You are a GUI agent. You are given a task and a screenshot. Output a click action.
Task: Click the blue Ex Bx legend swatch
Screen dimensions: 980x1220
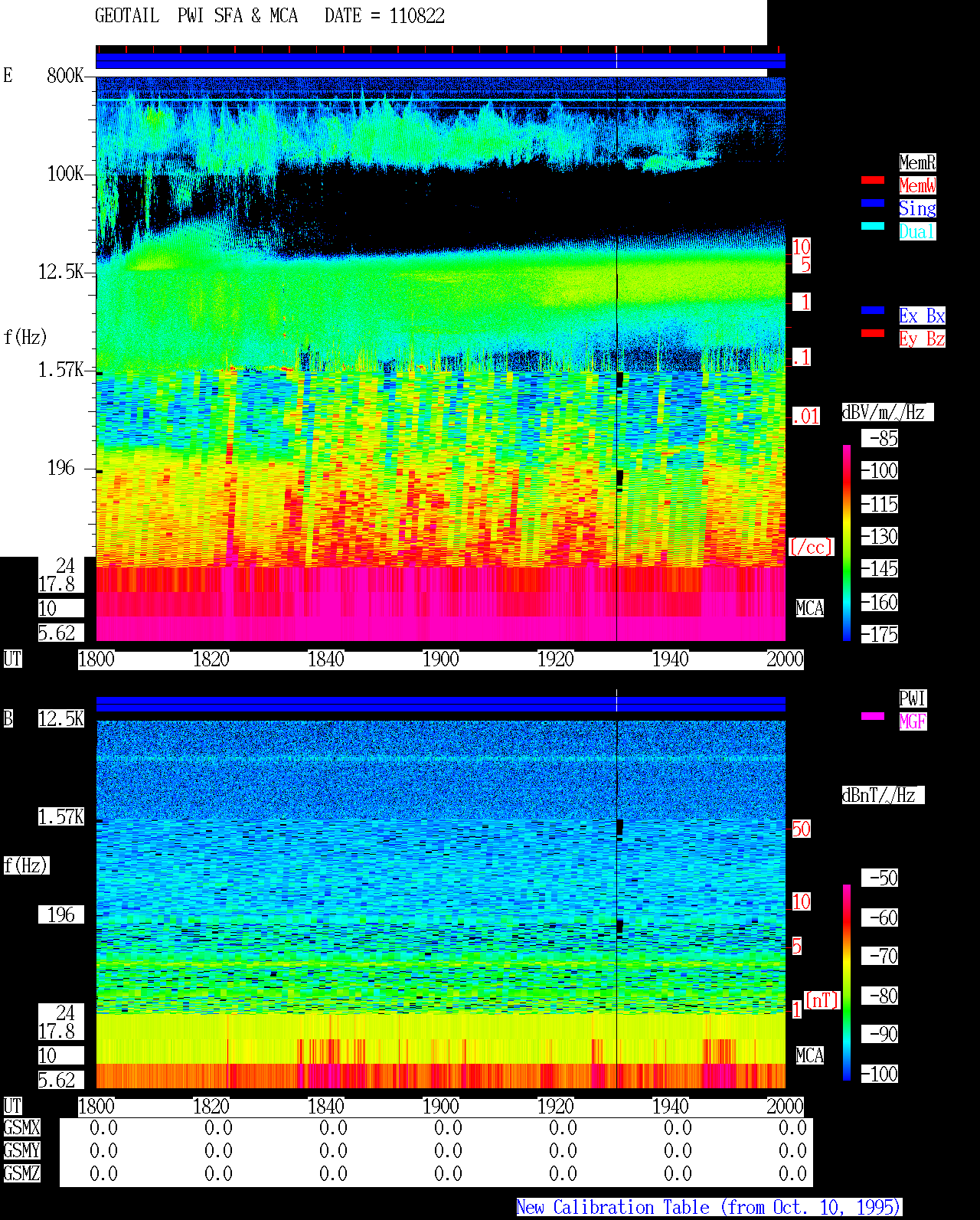[x=873, y=310]
